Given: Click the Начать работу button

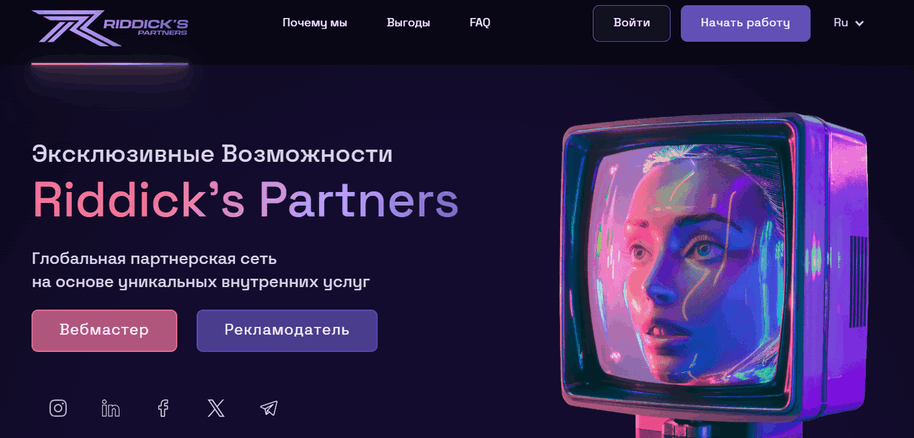Looking at the screenshot, I should [746, 23].
